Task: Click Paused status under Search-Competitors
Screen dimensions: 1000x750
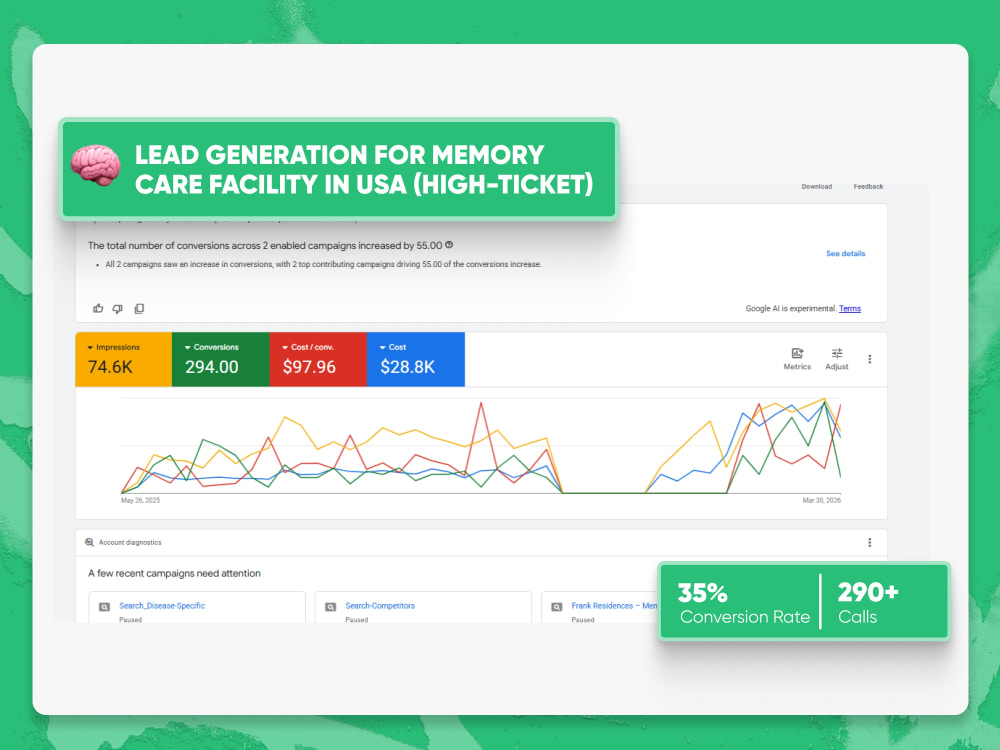Action: (x=357, y=620)
